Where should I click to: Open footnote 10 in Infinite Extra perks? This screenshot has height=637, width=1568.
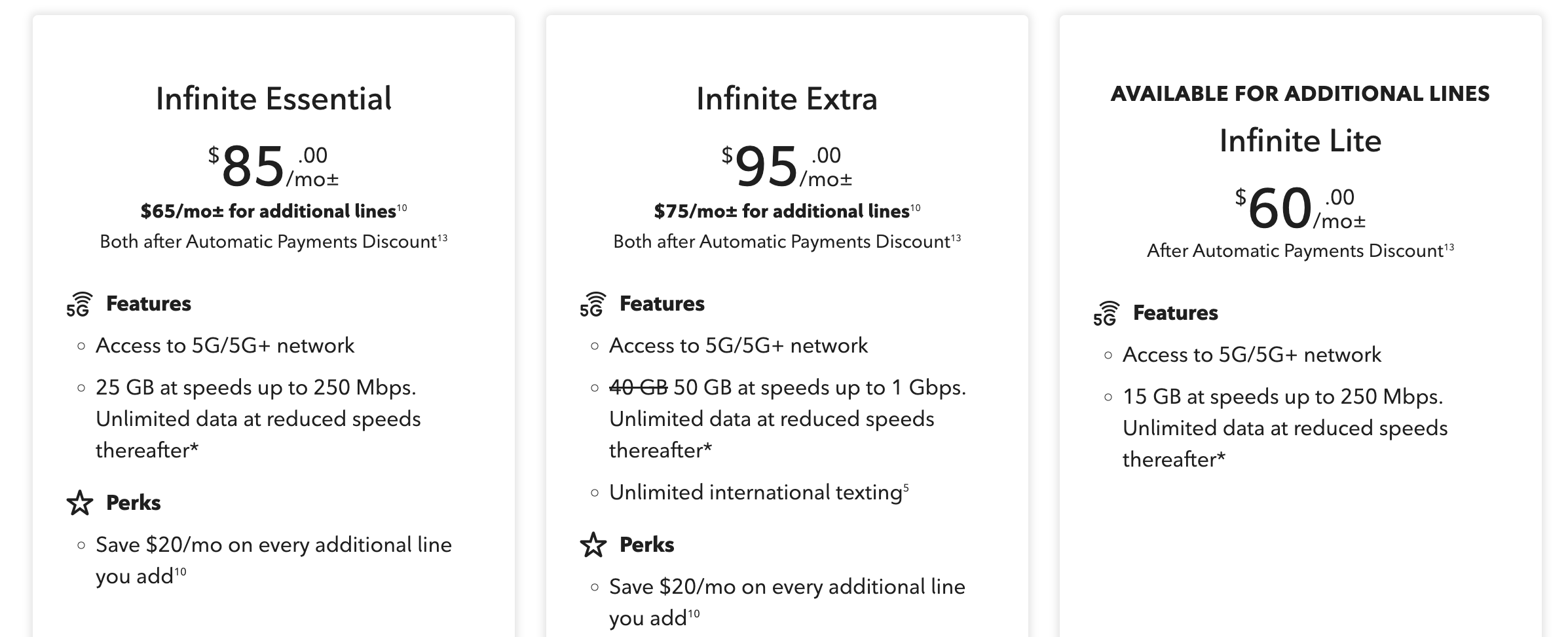pyautogui.click(x=694, y=614)
